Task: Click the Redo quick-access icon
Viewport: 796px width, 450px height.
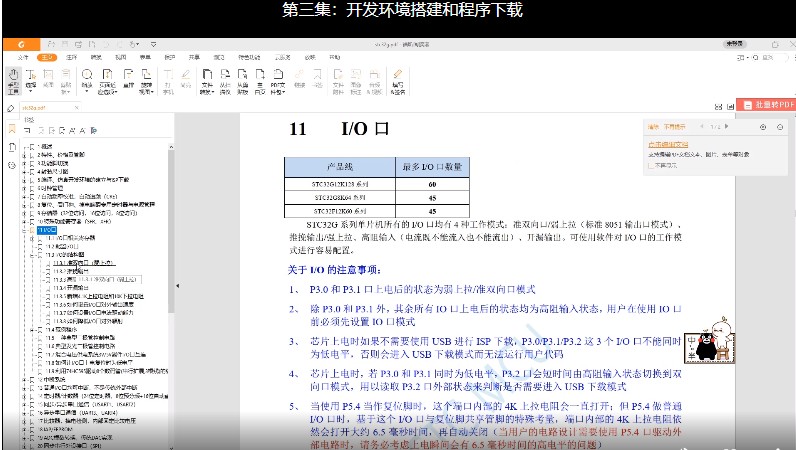Action: pyautogui.click(x=120, y=45)
